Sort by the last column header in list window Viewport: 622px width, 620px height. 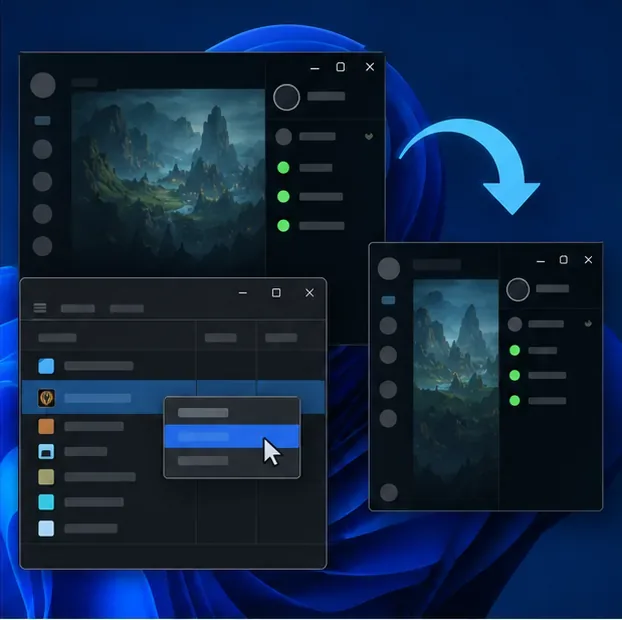point(281,338)
